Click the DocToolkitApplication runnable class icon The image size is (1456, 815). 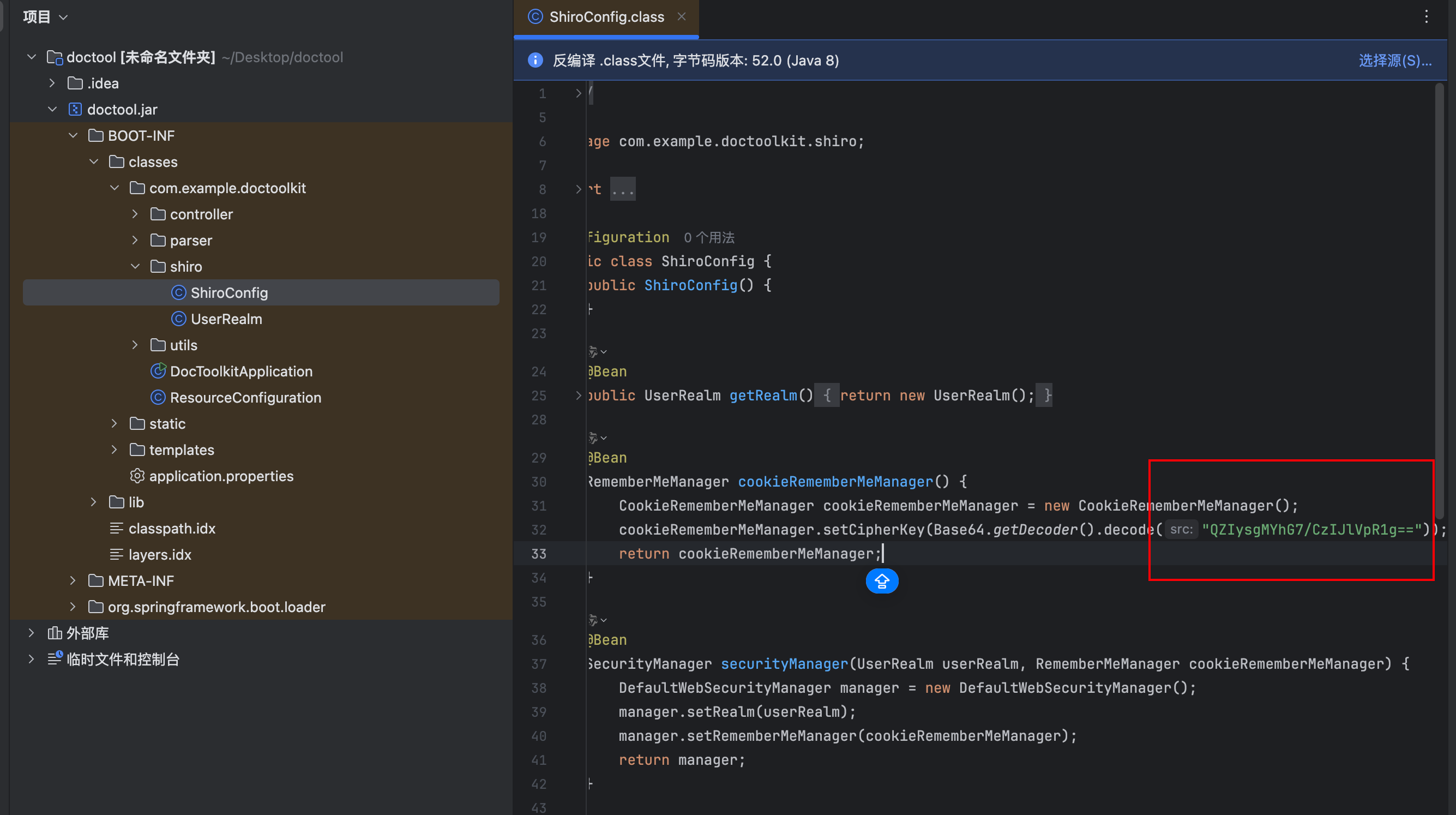click(x=158, y=371)
